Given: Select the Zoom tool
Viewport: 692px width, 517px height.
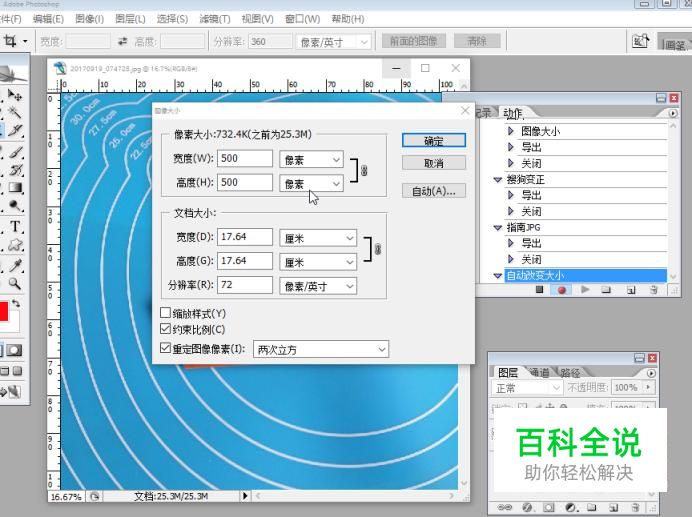Looking at the screenshot, I should tap(15, 283).
